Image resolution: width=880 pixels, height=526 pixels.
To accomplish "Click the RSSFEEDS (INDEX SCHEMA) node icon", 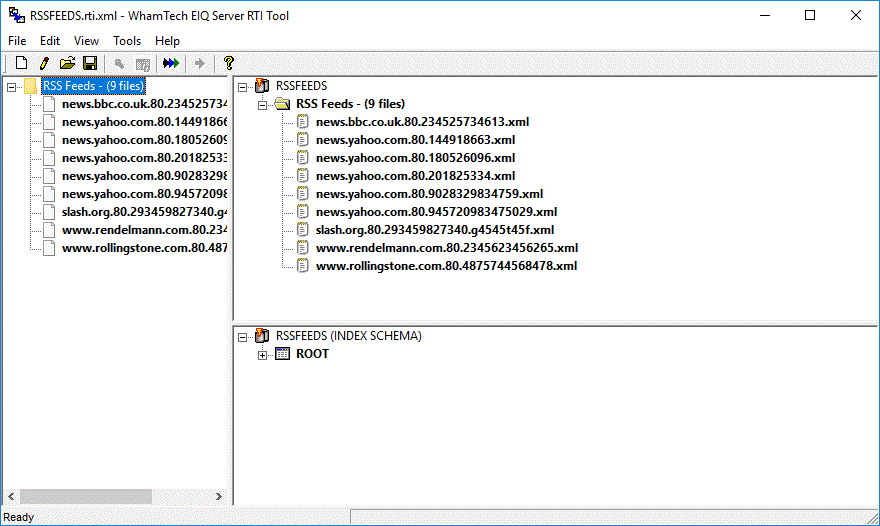I will click(262, 335).
